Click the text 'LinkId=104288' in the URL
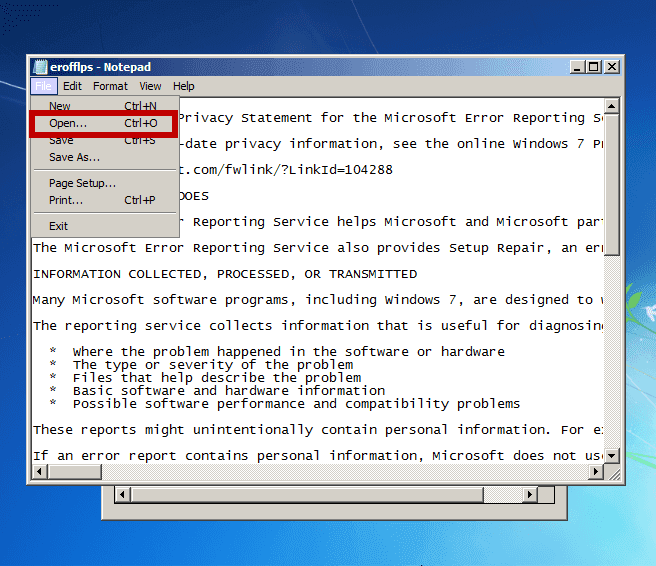This screenshot has width=656, height=566. [x=341, y=170]
